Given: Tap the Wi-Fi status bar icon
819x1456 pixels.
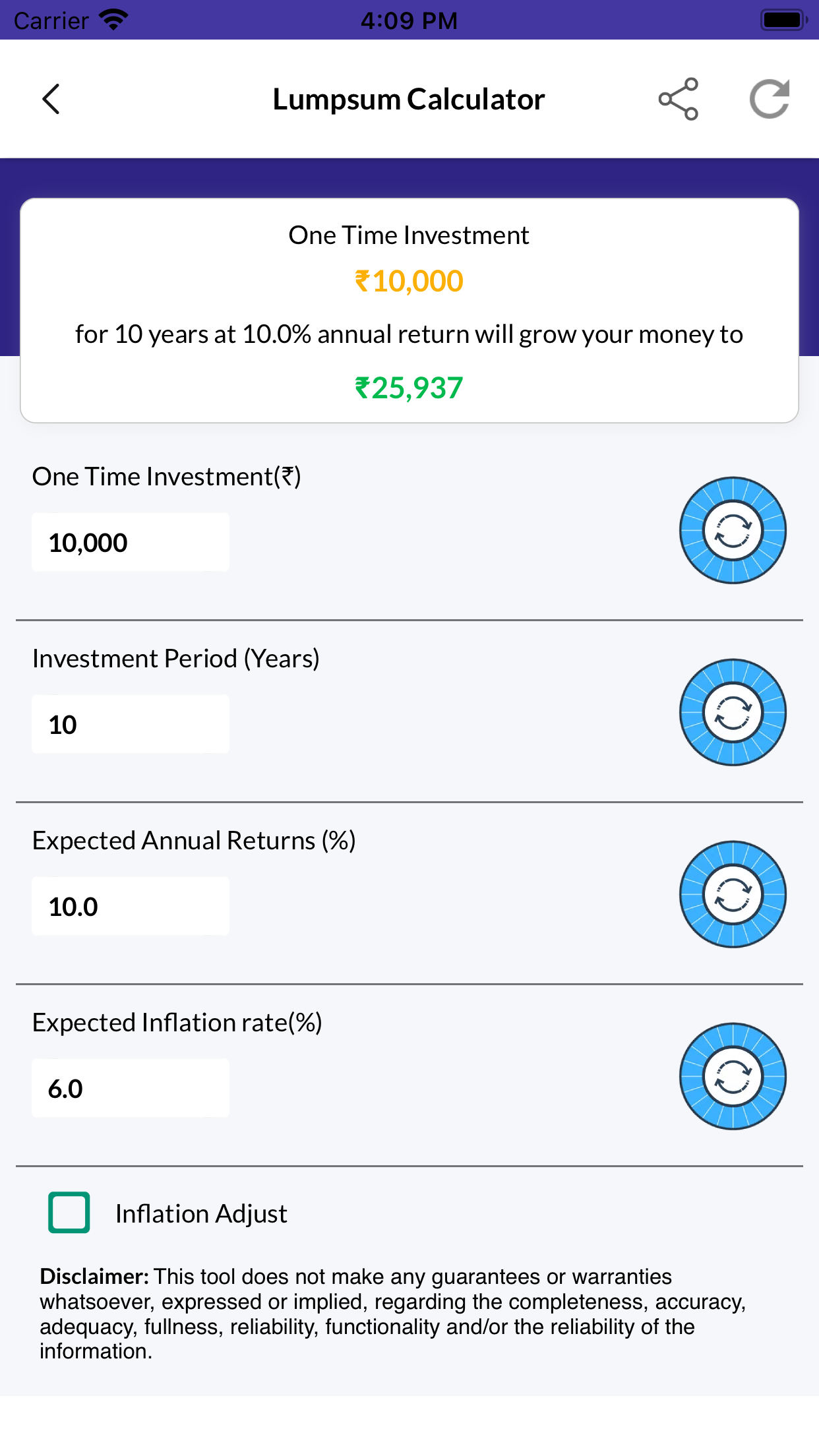Looking at the screenshot, I should click(x=113, y=20).
